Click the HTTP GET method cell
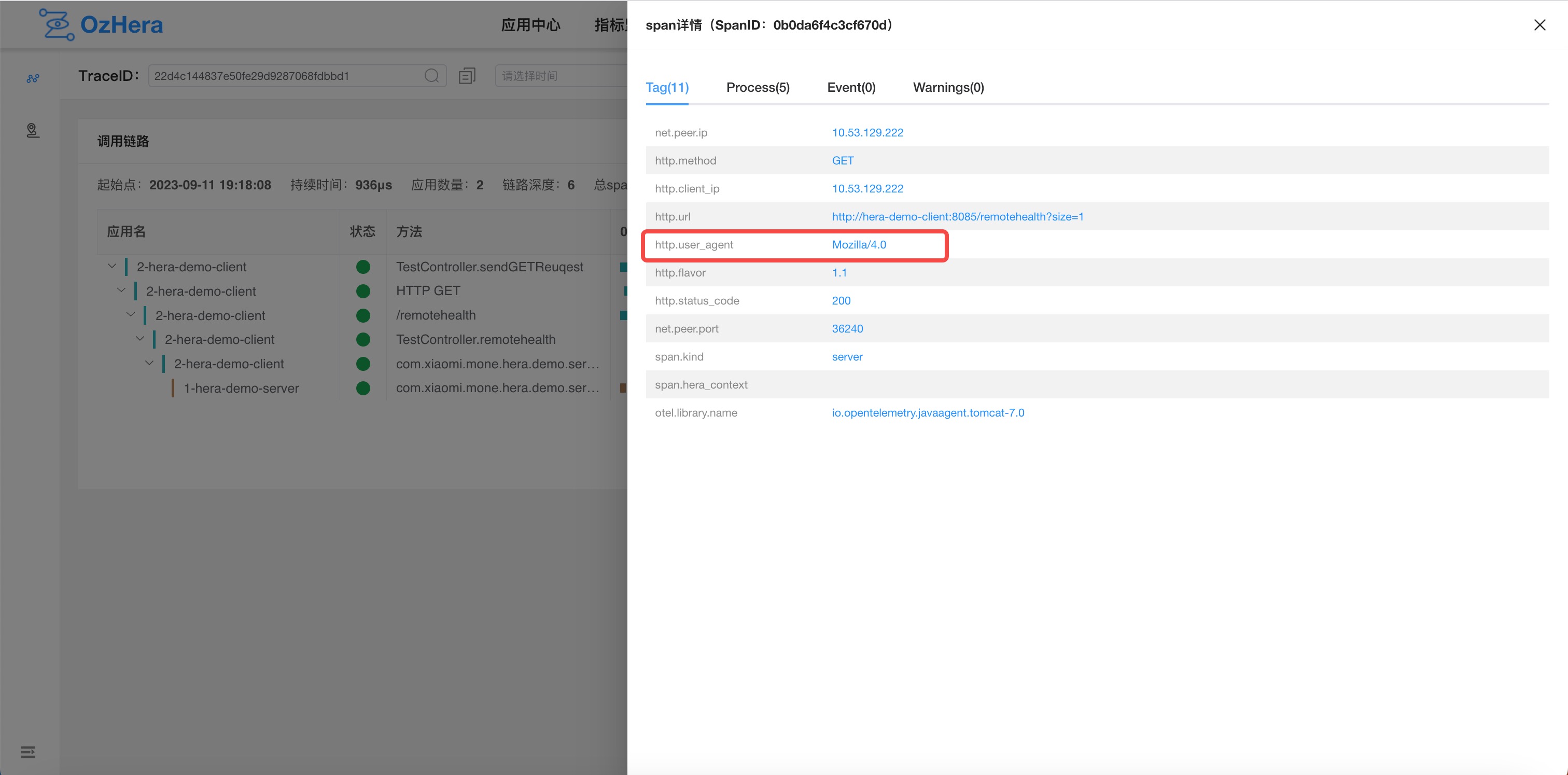The image size is (1568, 775). tap(428, 291)
